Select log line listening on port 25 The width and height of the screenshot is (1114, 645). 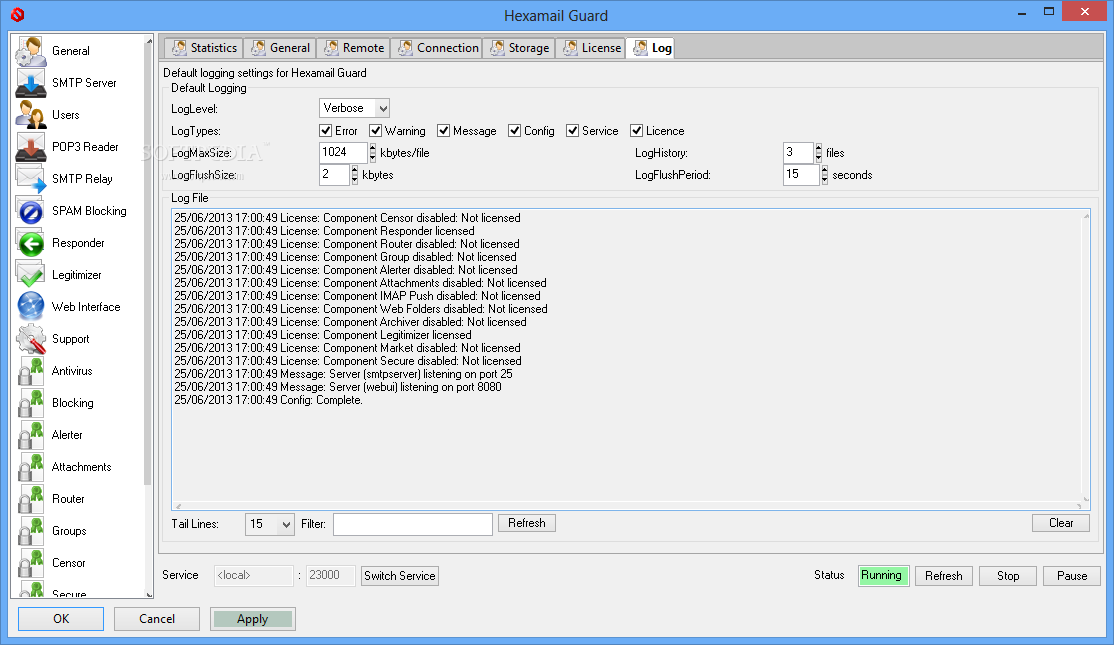point(343,374)
